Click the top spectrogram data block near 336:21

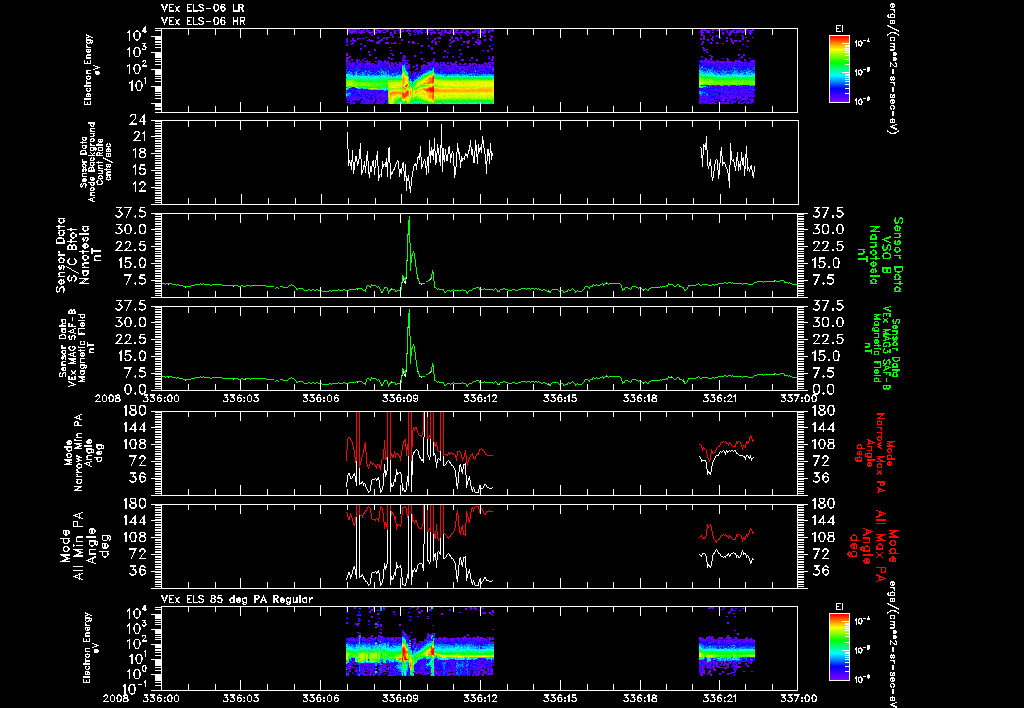click(727, 67)
